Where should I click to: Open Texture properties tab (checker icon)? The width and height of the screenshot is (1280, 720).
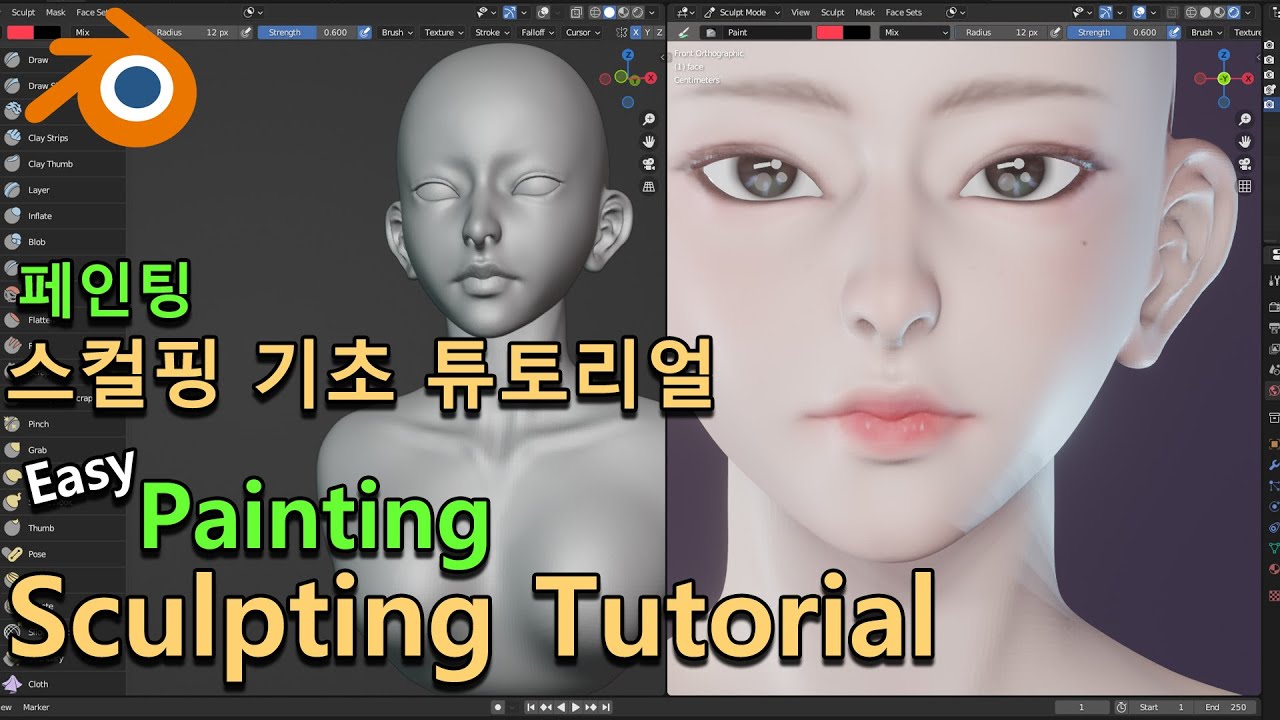pos(1273,596)
